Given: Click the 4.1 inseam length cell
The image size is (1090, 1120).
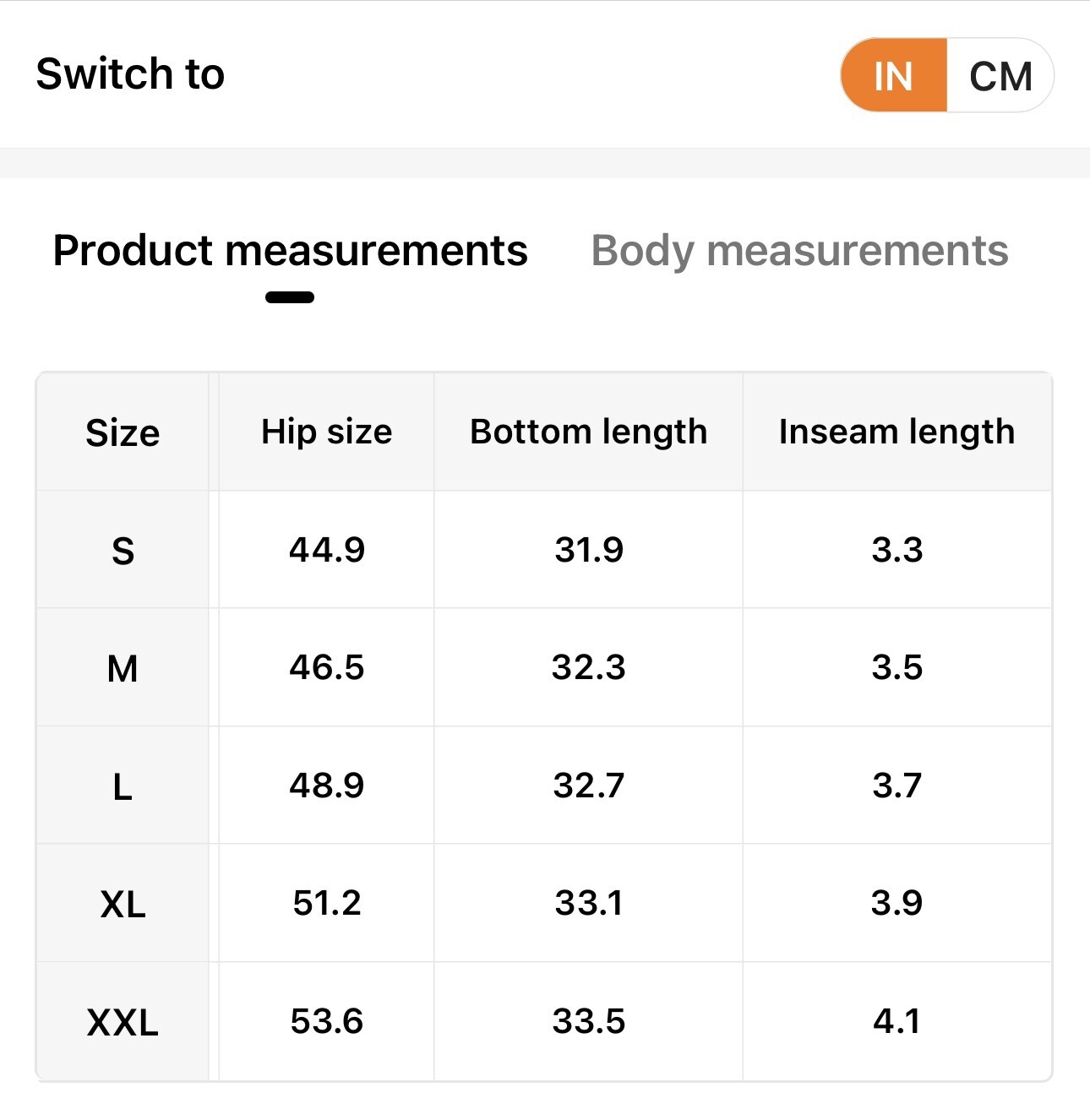Looking at the screenshot, I should pyautogui.click(x=897, y=1021).
